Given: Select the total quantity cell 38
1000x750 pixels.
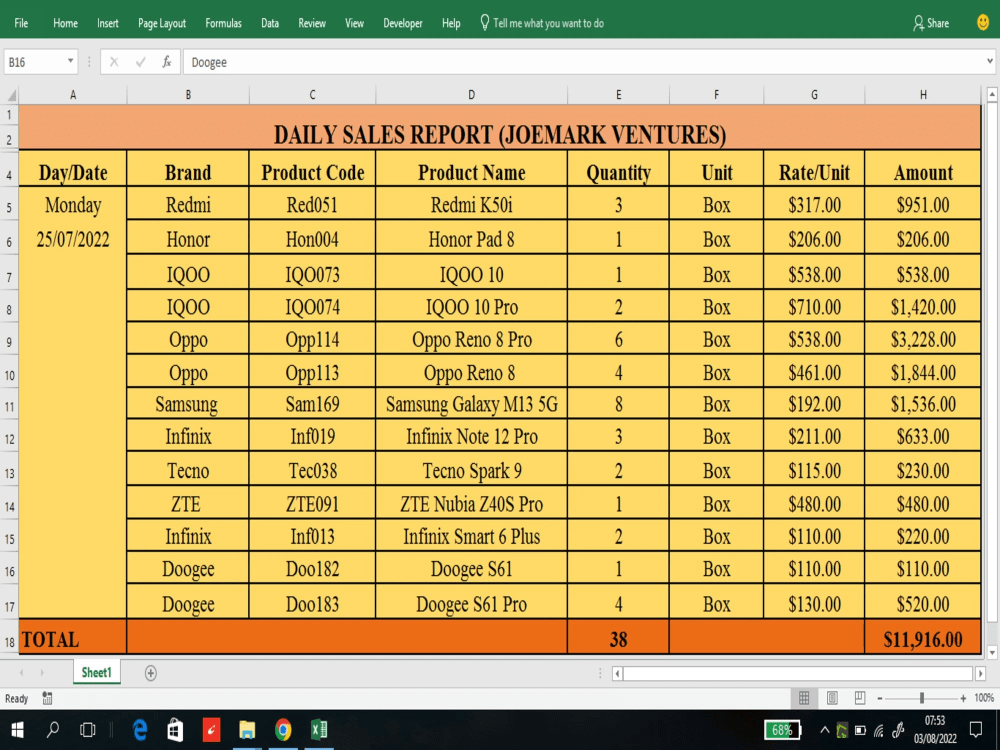Looking at the screenshot, I should [x=618, y=638].
